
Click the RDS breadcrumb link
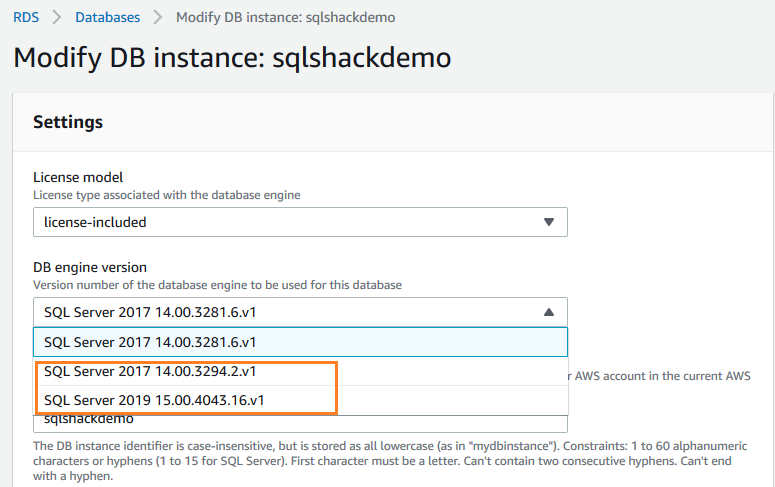(x=26, y=16)
